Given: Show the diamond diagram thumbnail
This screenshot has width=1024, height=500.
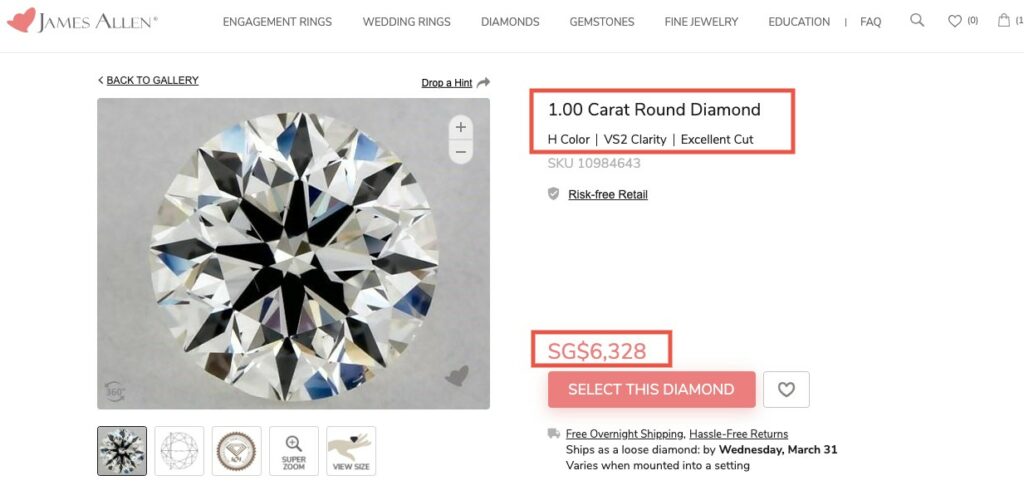Looking at the screenshot, I should pyautogui.click(x=179, y=451).
